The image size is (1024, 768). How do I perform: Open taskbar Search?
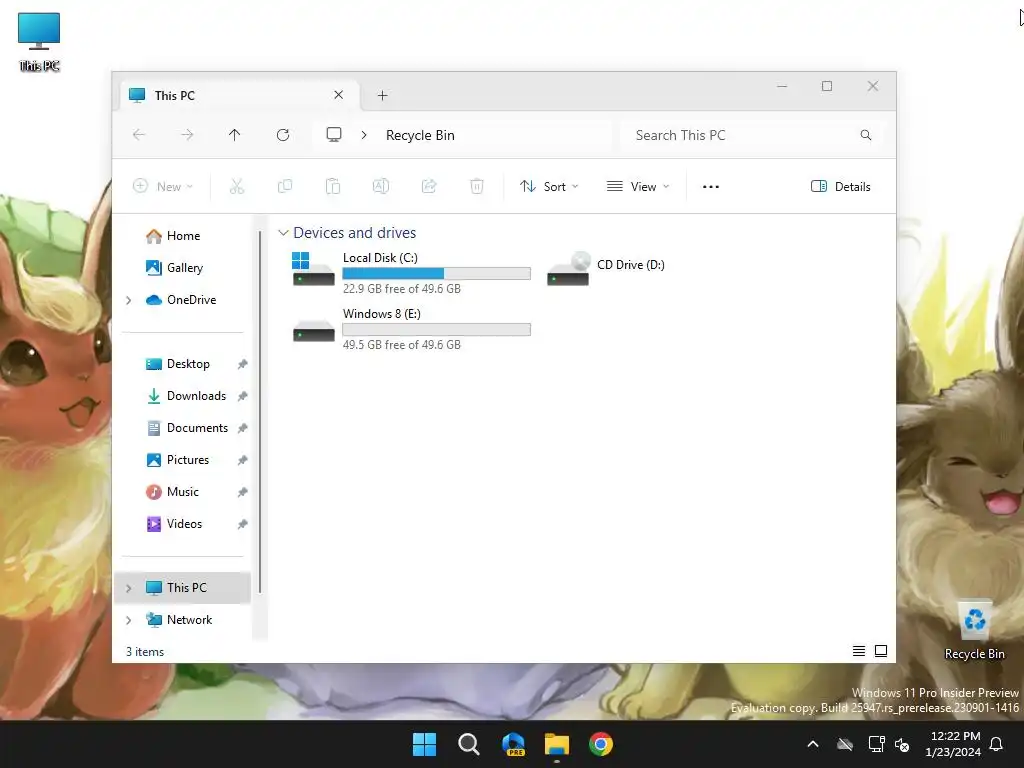coord(469,744)
